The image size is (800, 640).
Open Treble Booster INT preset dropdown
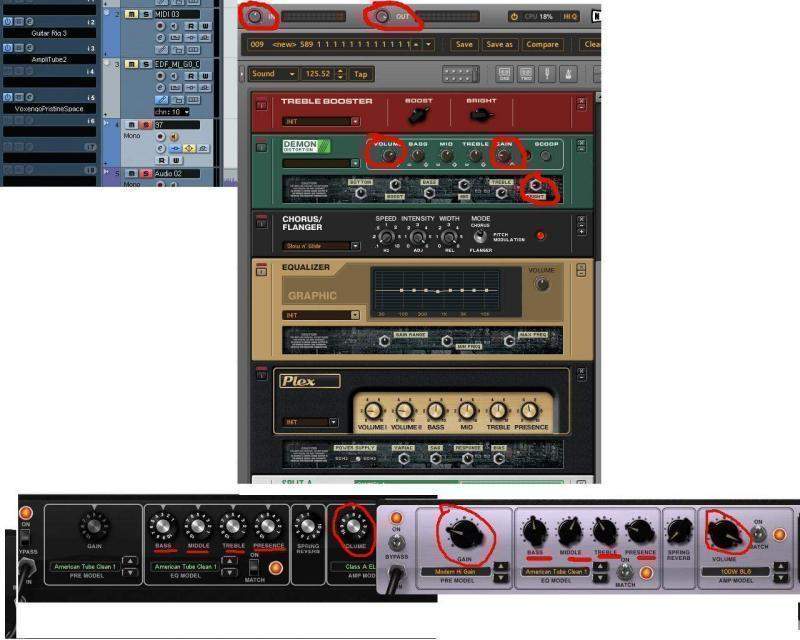click(355, 121)
